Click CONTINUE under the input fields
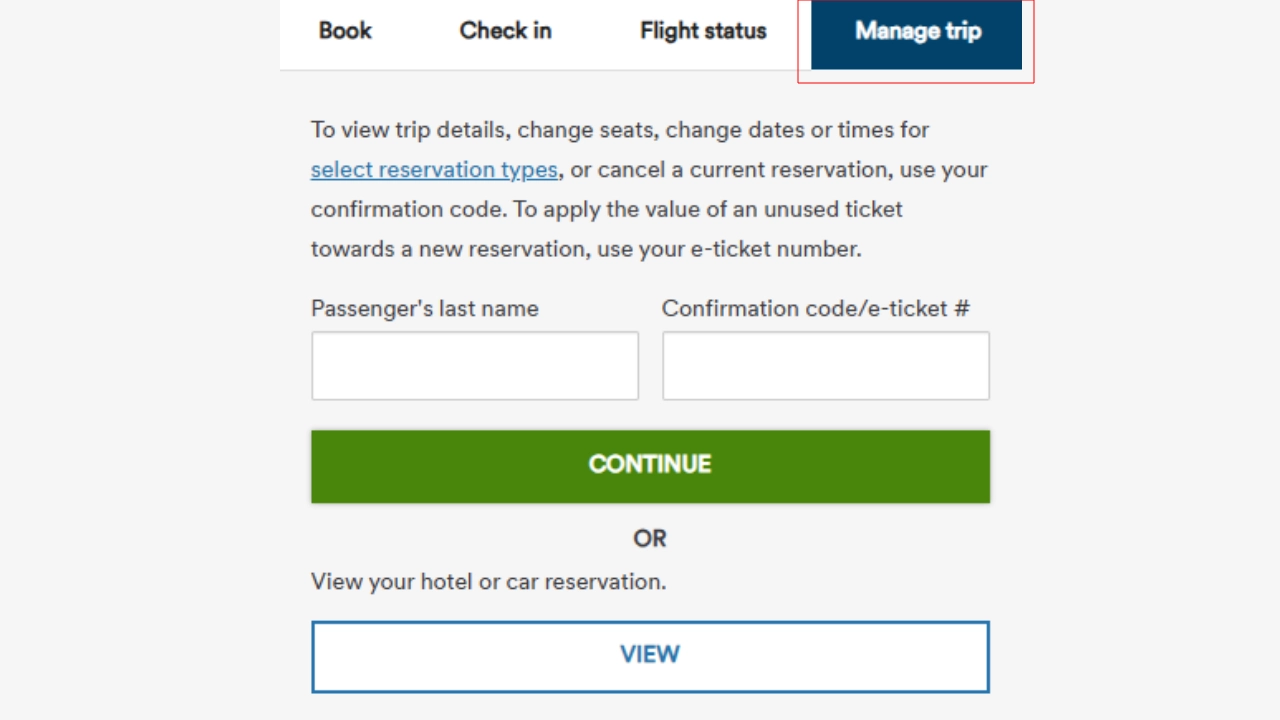This screenshot has height=720, width=1280. click(650, 465)
